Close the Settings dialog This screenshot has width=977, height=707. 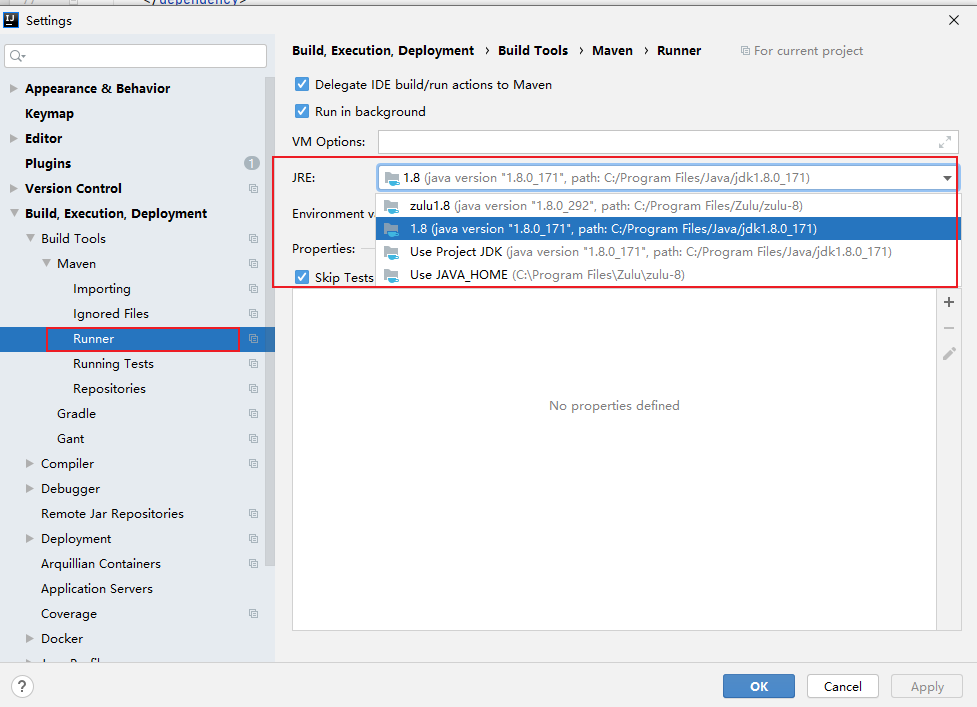(x=954, y=20)
